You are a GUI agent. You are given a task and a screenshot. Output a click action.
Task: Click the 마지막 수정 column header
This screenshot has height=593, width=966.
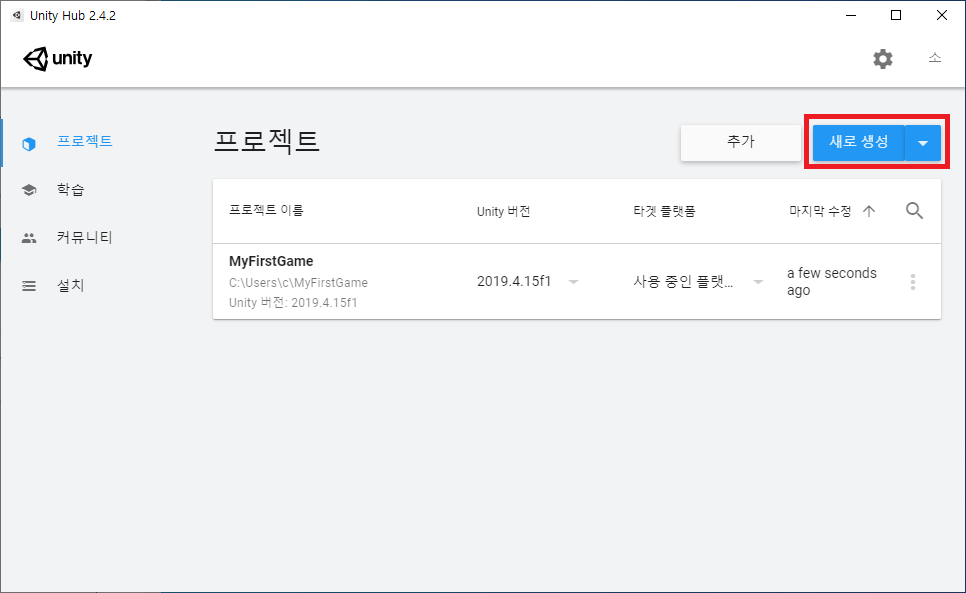coord(820,211)
